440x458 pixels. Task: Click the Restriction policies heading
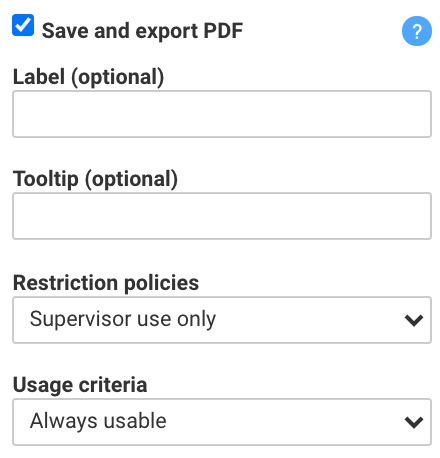click(x=106, y=283)
